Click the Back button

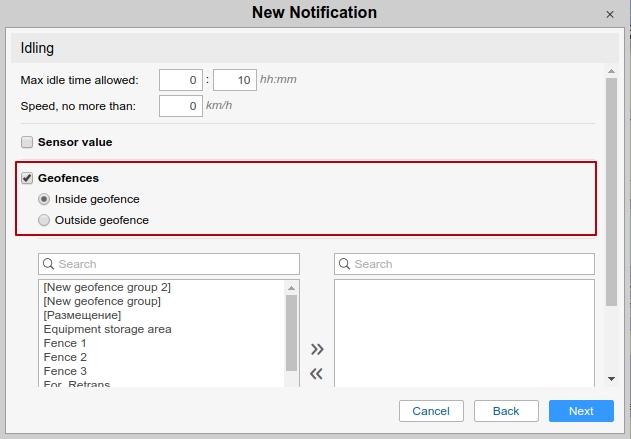[506, 411]
